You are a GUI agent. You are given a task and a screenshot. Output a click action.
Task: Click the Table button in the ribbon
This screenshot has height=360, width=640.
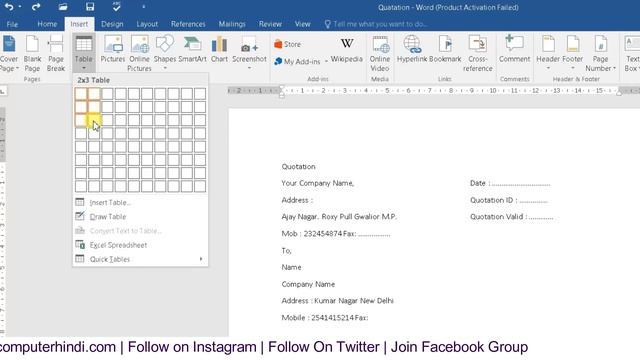click(84, 53)
